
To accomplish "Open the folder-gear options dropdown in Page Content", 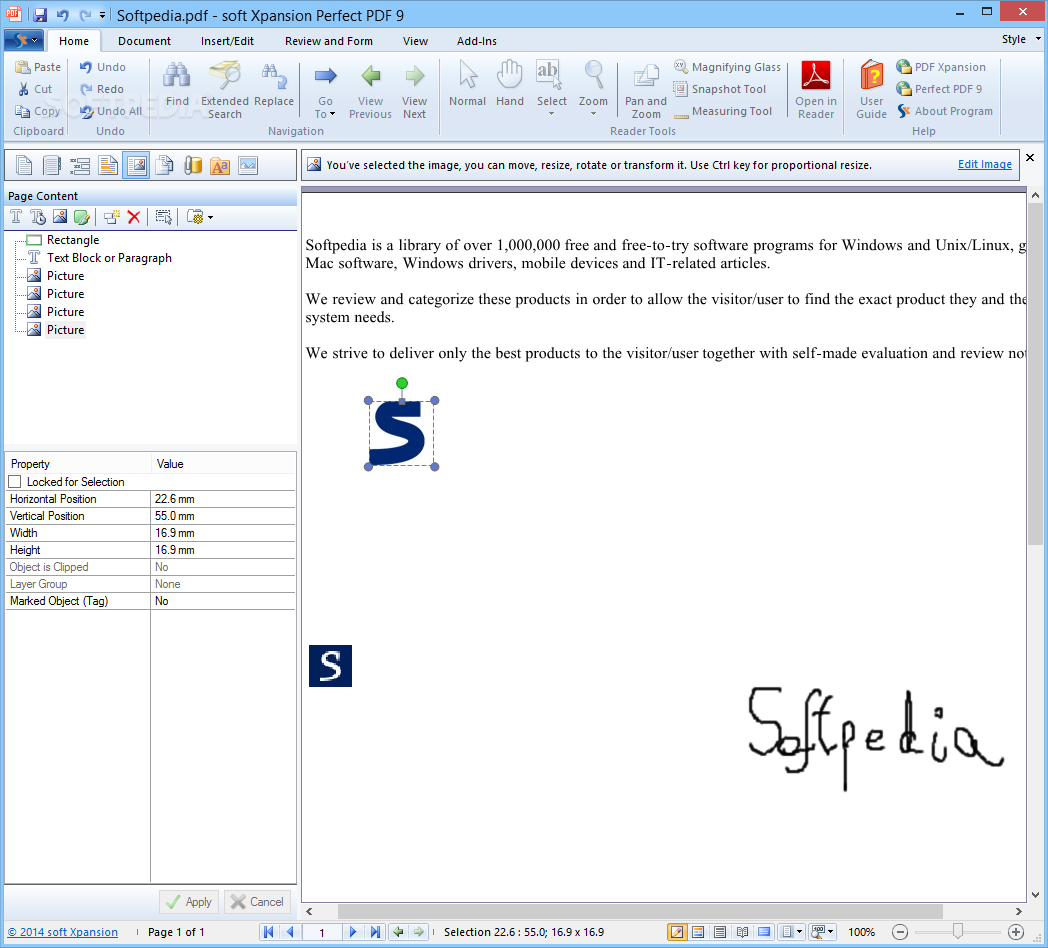I will 199,217.
